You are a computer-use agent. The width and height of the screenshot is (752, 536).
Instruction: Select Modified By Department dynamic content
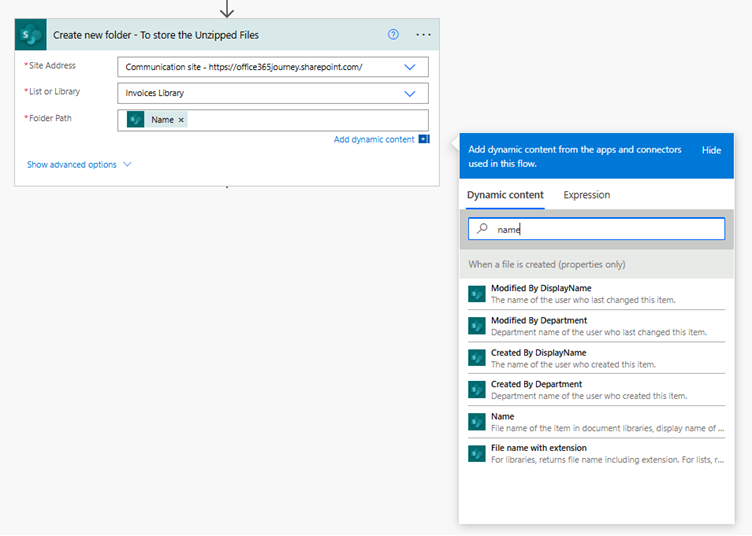[596, 326]
